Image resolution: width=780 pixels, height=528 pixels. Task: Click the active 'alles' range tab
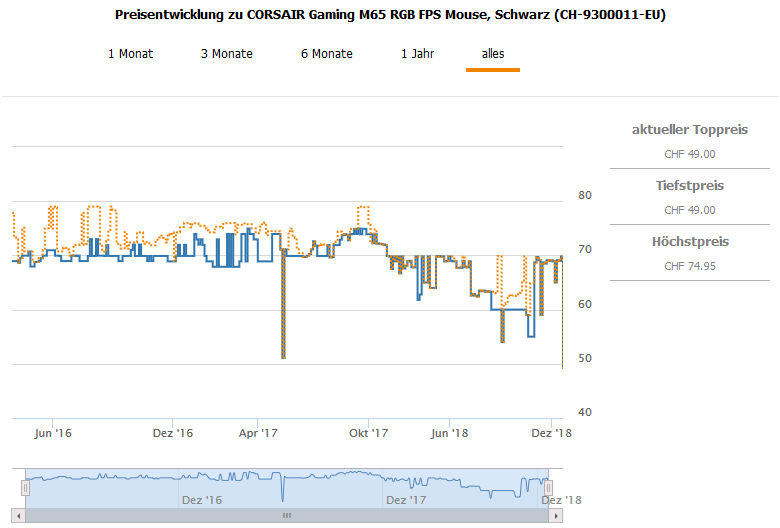tap(493, 54)
